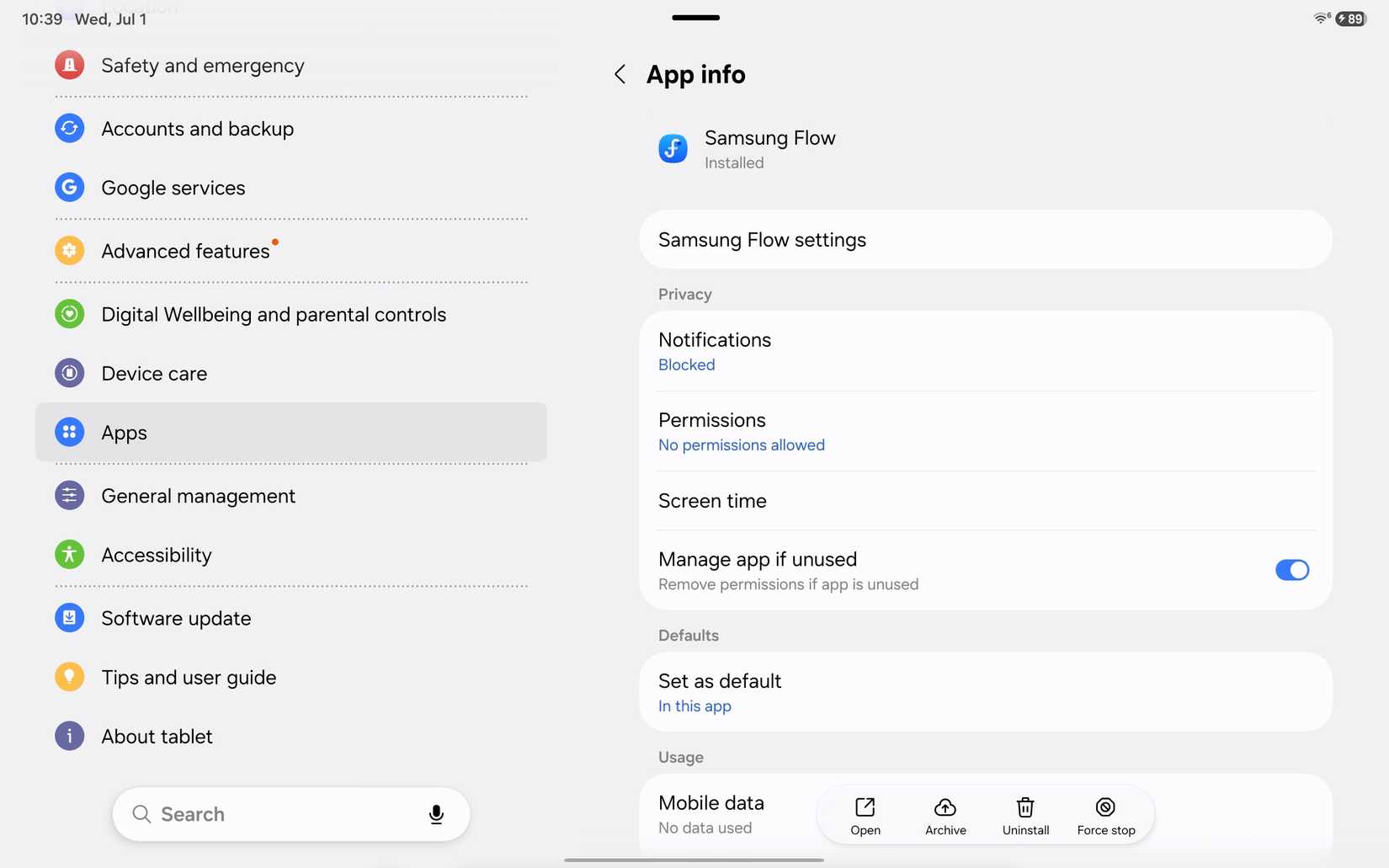Tap the Samsung Flow app icon
The image size is (1389, 868).
coord(673,149)
